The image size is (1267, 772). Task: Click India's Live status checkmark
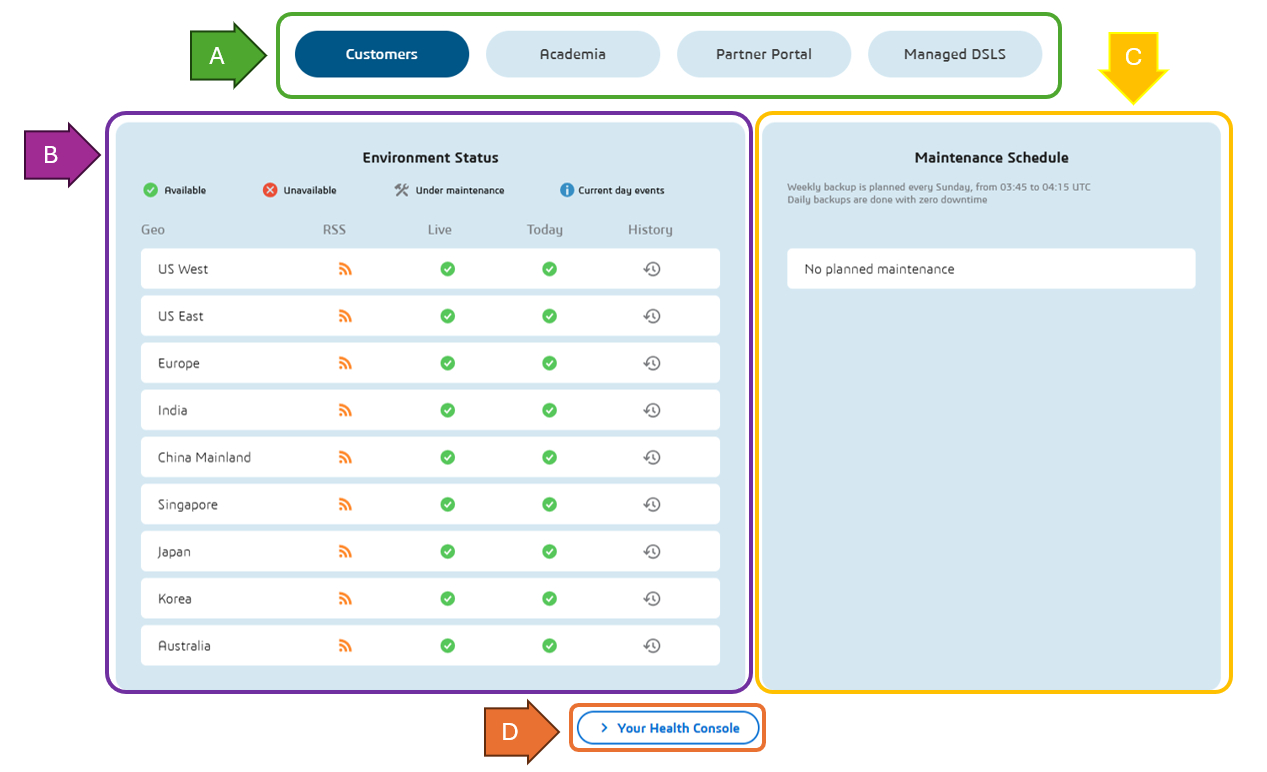coord(447,409)
